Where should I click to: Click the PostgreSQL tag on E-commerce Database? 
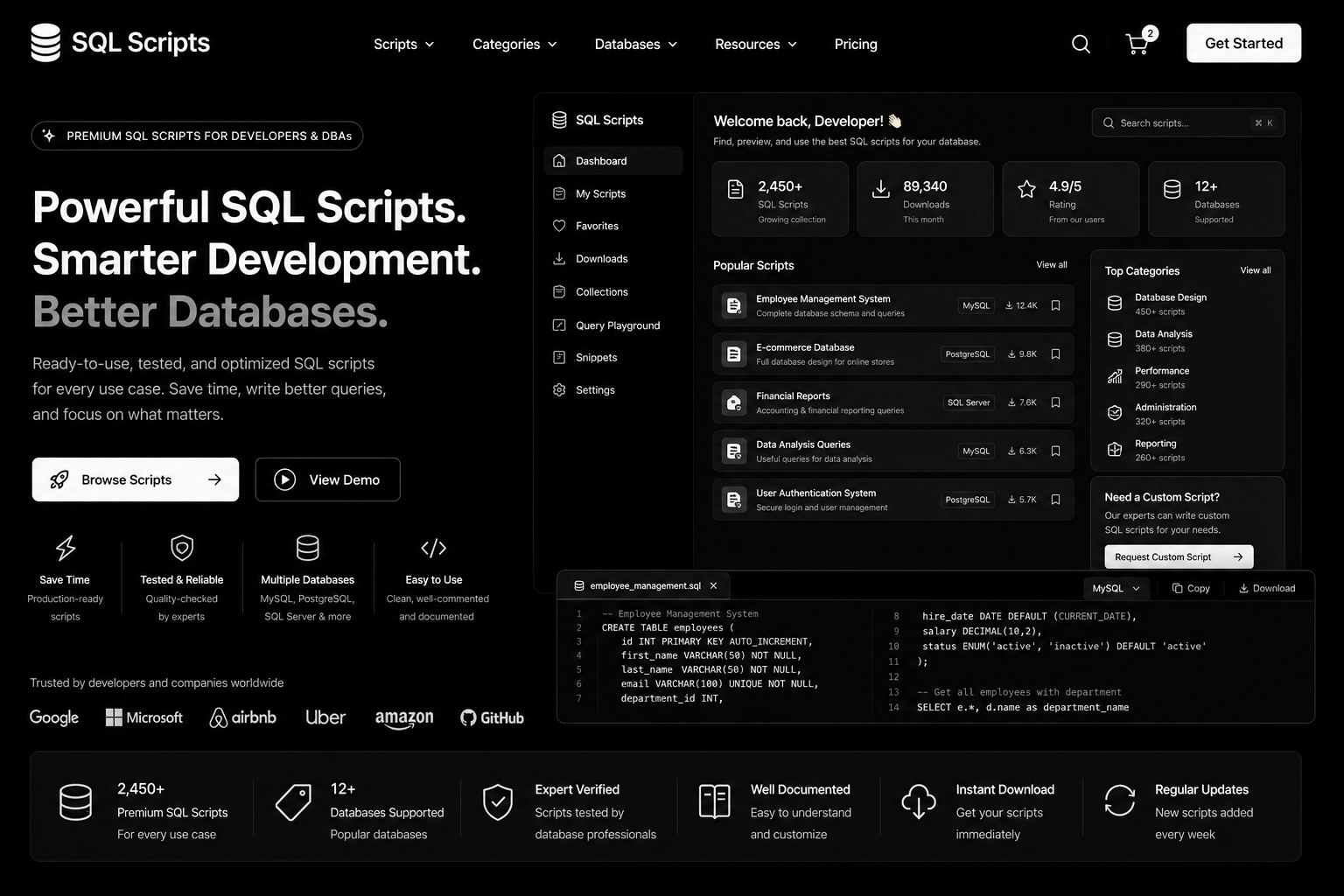point(968,354)
